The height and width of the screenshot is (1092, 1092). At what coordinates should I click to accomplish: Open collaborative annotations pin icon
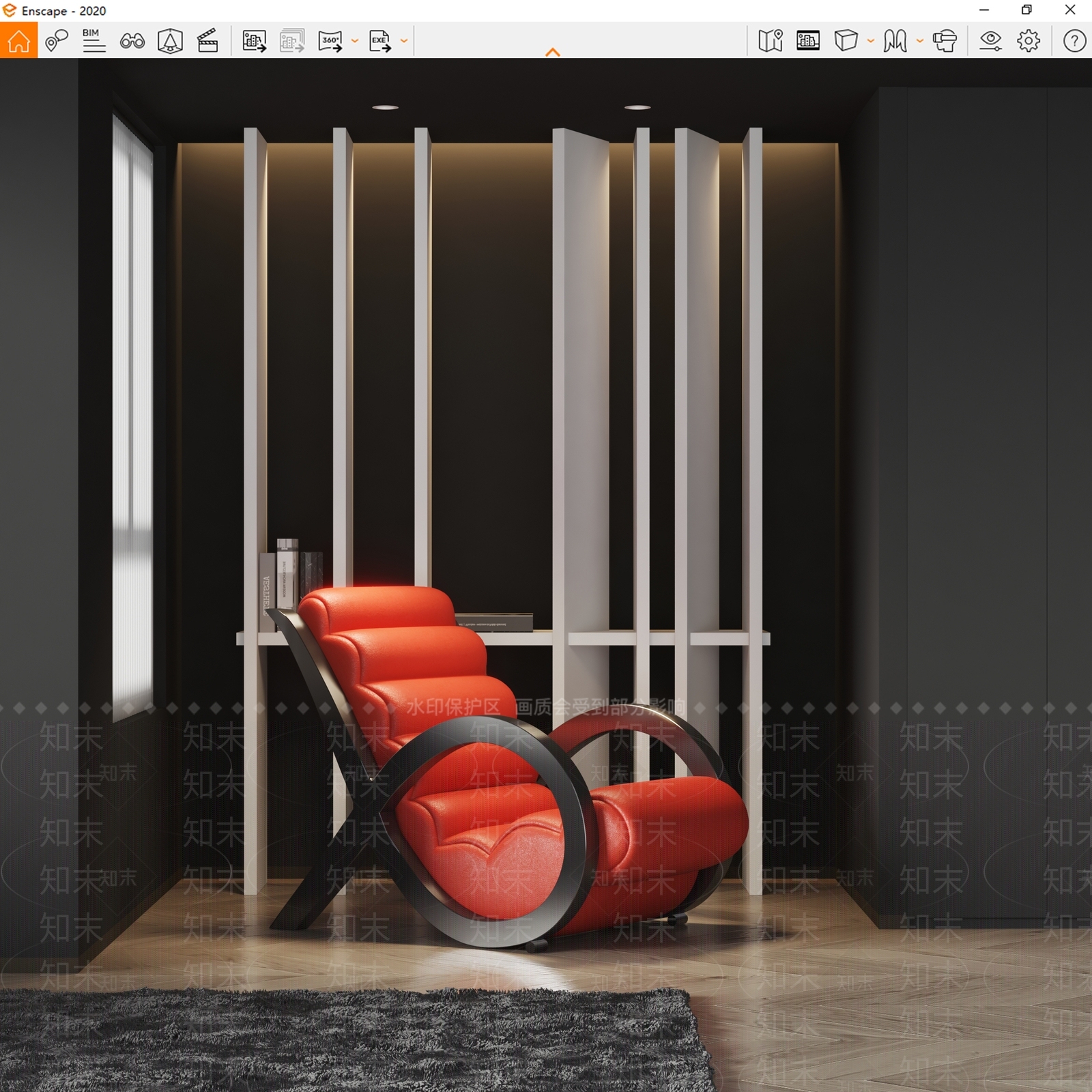pos(57,40)
